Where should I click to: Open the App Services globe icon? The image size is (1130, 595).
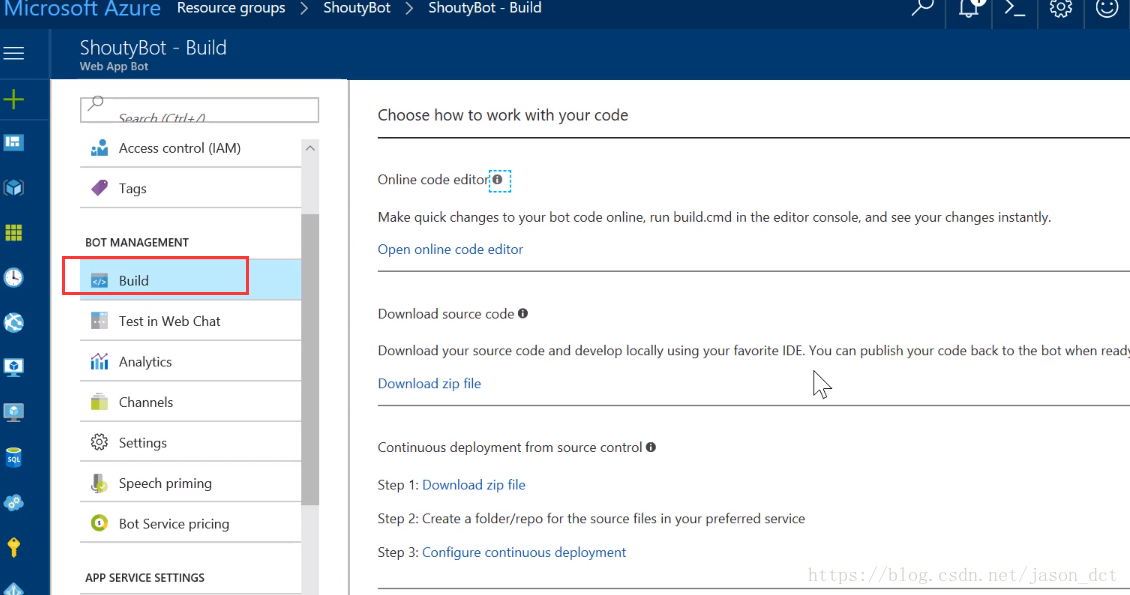click(x=14, y=322)
